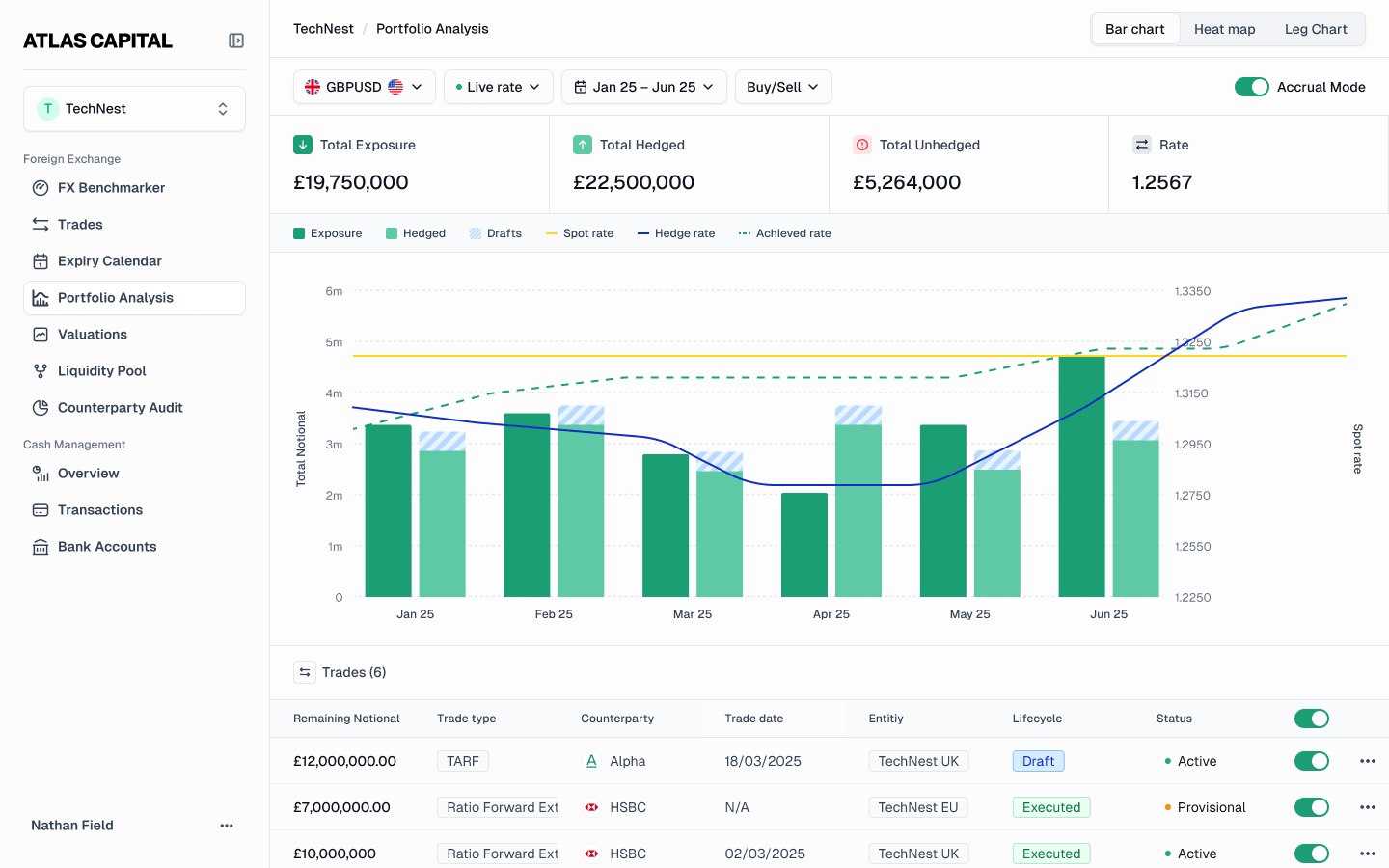Open Nathan Field user menu dots
The image size is (1389, 868).
click(x=227, y=826)
